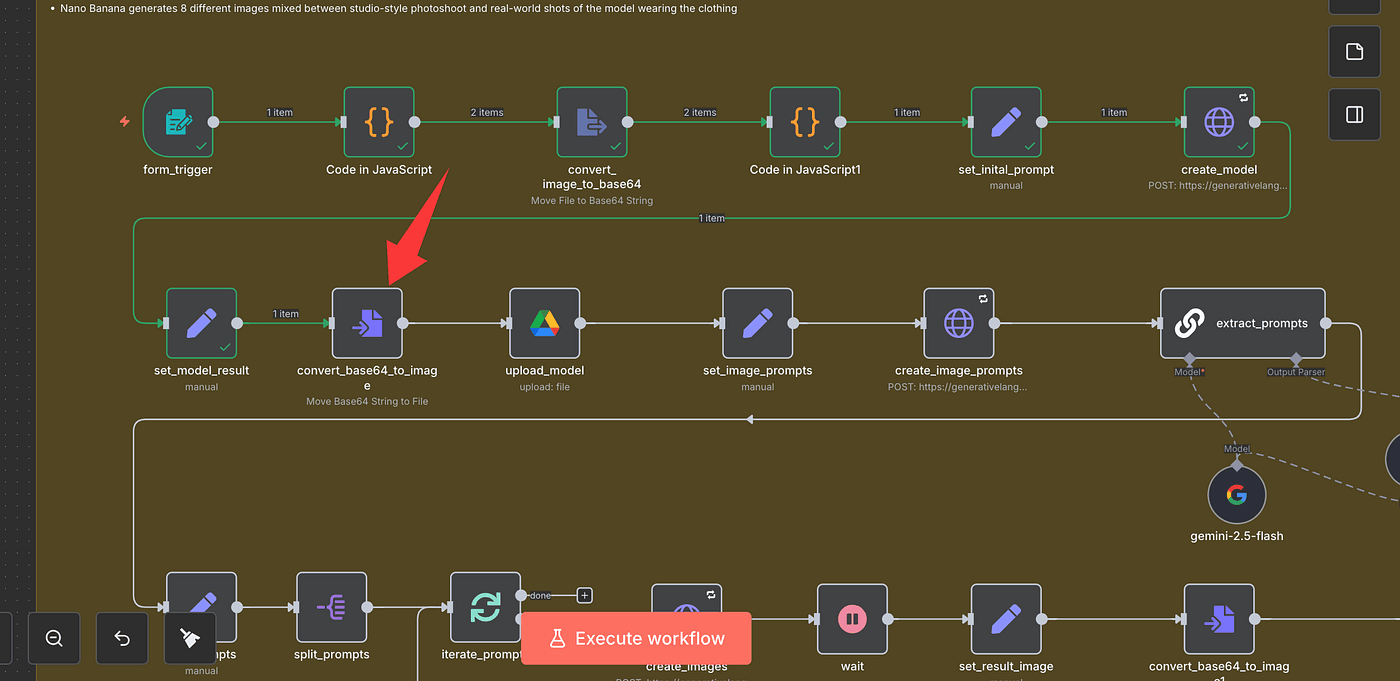Click the Execute workflow button
This screenshot has width=1400, height=681.
(x=636, y=638)
